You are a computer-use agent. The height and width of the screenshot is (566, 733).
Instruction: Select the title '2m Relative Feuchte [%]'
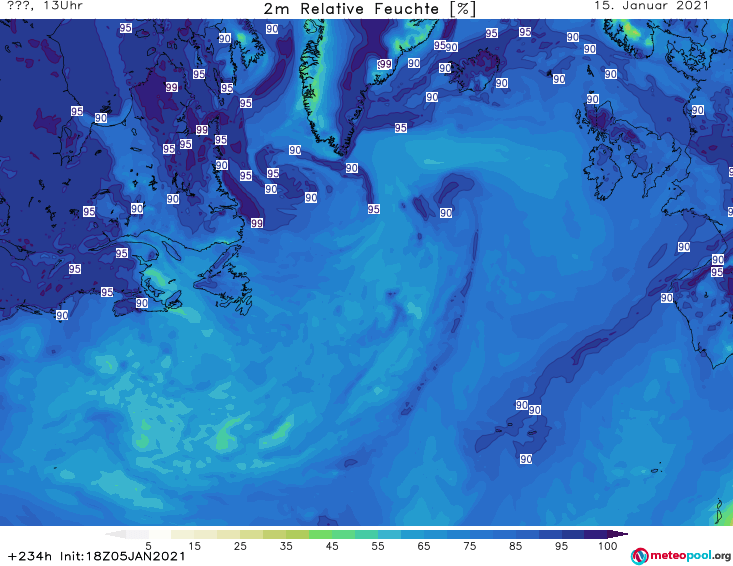click(369, 9)
